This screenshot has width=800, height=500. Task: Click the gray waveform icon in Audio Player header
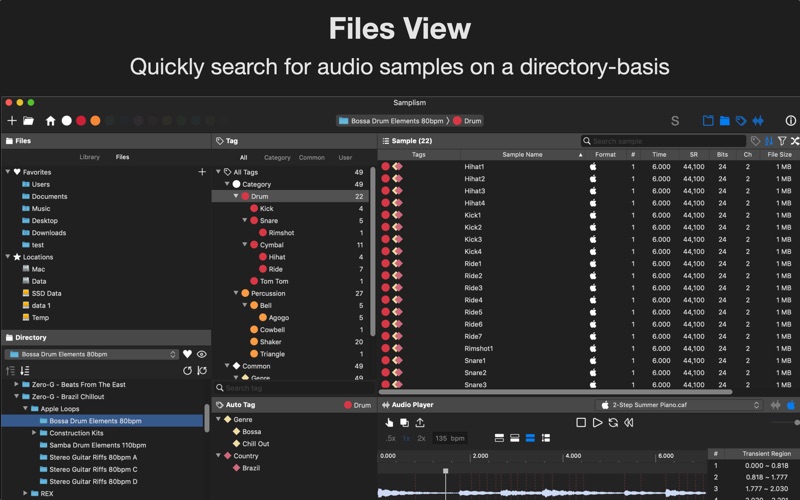776,405
